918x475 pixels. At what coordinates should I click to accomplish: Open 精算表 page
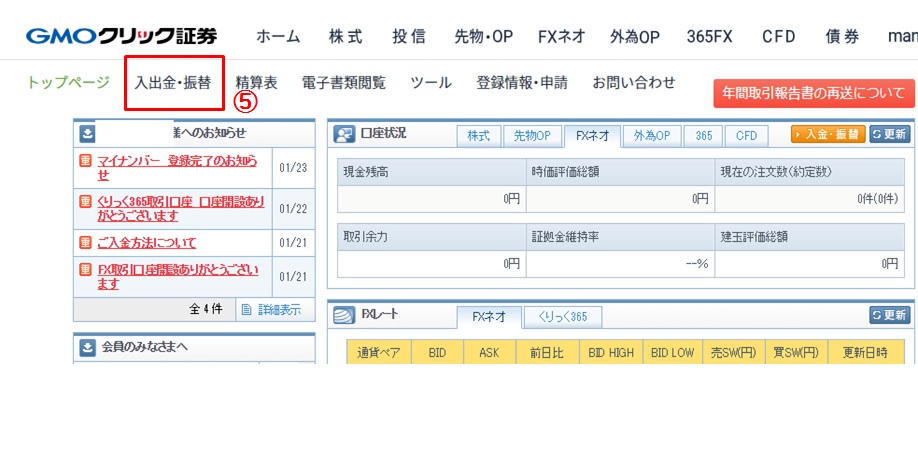coord(256,83)
